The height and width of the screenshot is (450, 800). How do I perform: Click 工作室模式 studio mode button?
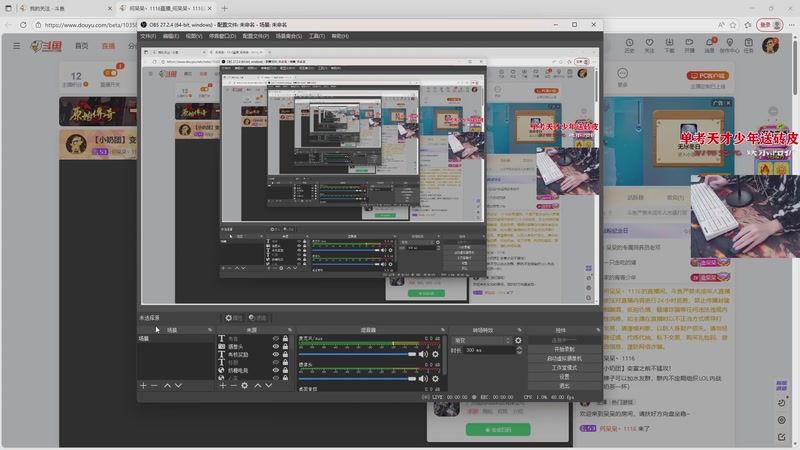click(564, 368)
